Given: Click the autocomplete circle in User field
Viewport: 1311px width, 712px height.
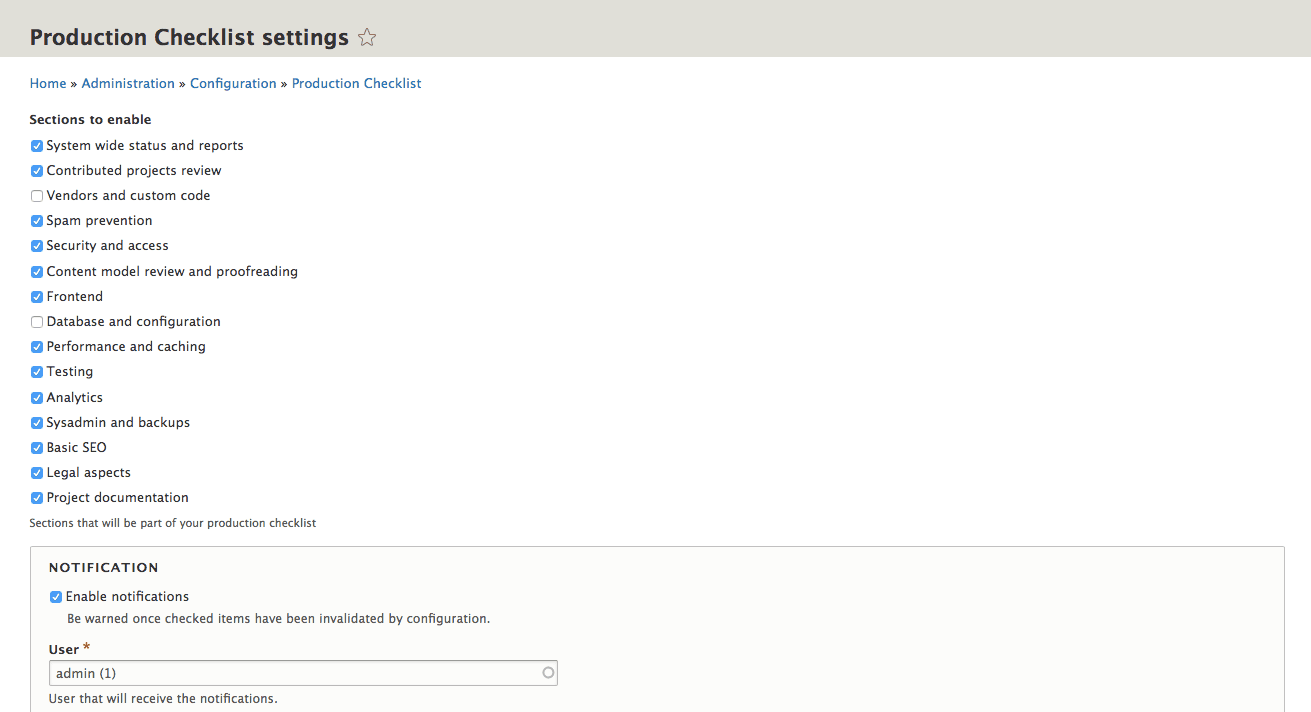Looking at the screenshot, I should [x=548, y=673].
